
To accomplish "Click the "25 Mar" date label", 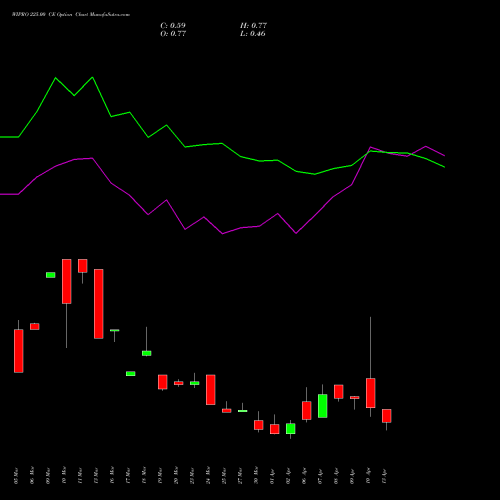I will [x=224, y=476].
